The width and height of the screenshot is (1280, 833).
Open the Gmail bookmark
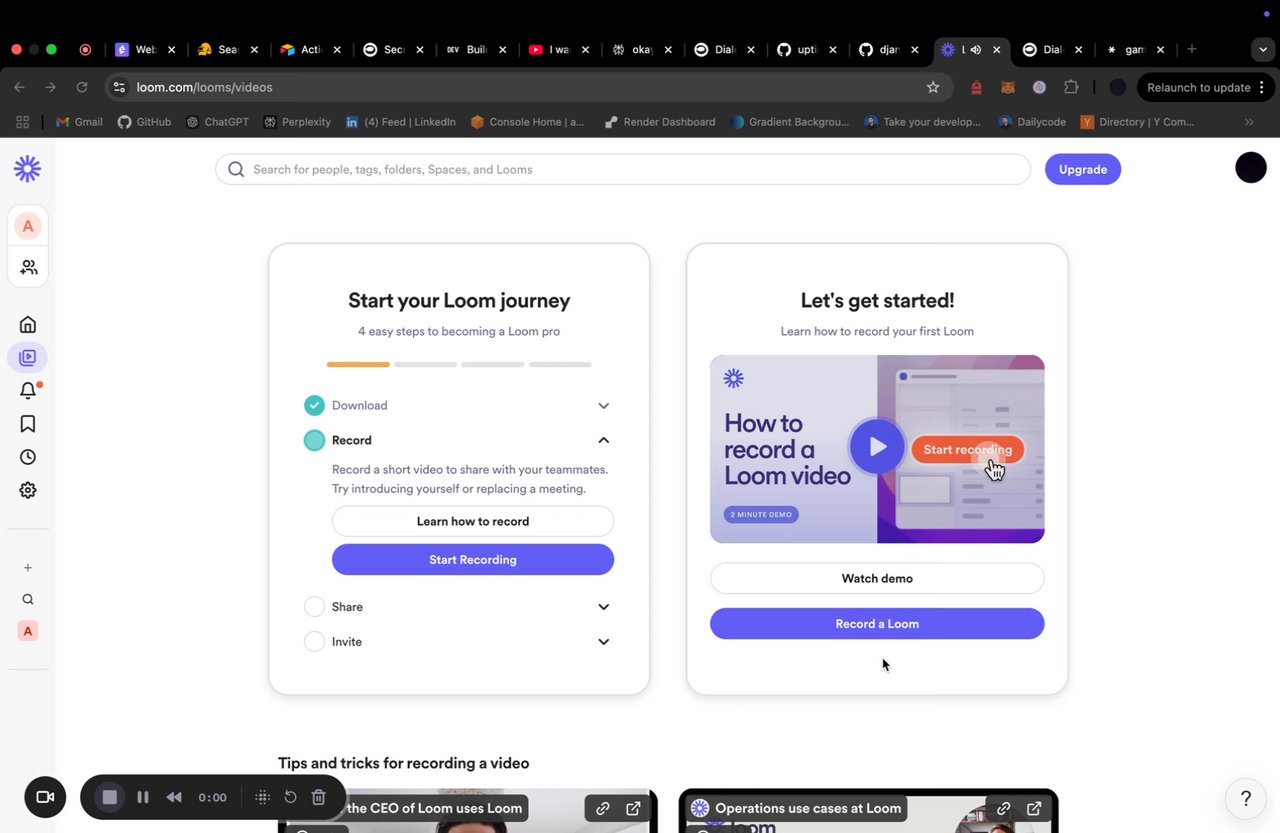point(80,122)
